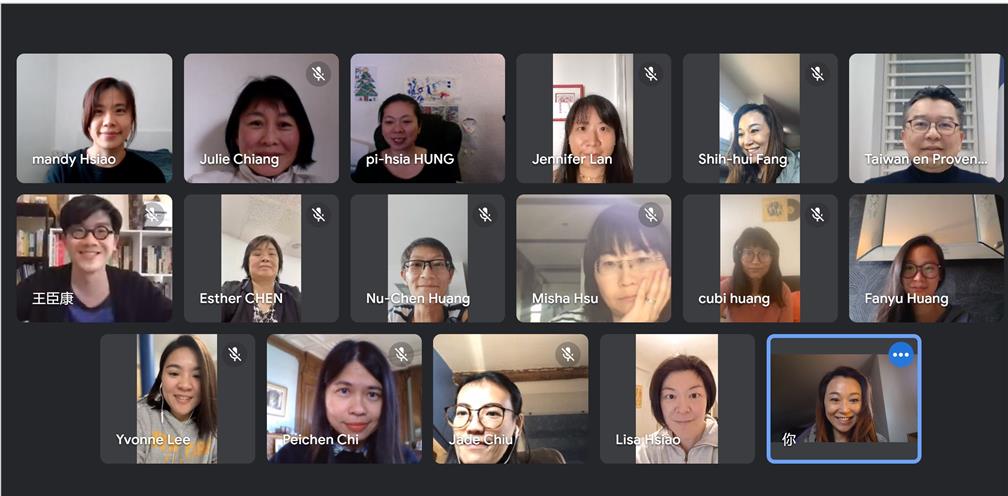
Task: Click muted mic icon on Jennifer Lan's tile
Action: (x=651, y=74)
